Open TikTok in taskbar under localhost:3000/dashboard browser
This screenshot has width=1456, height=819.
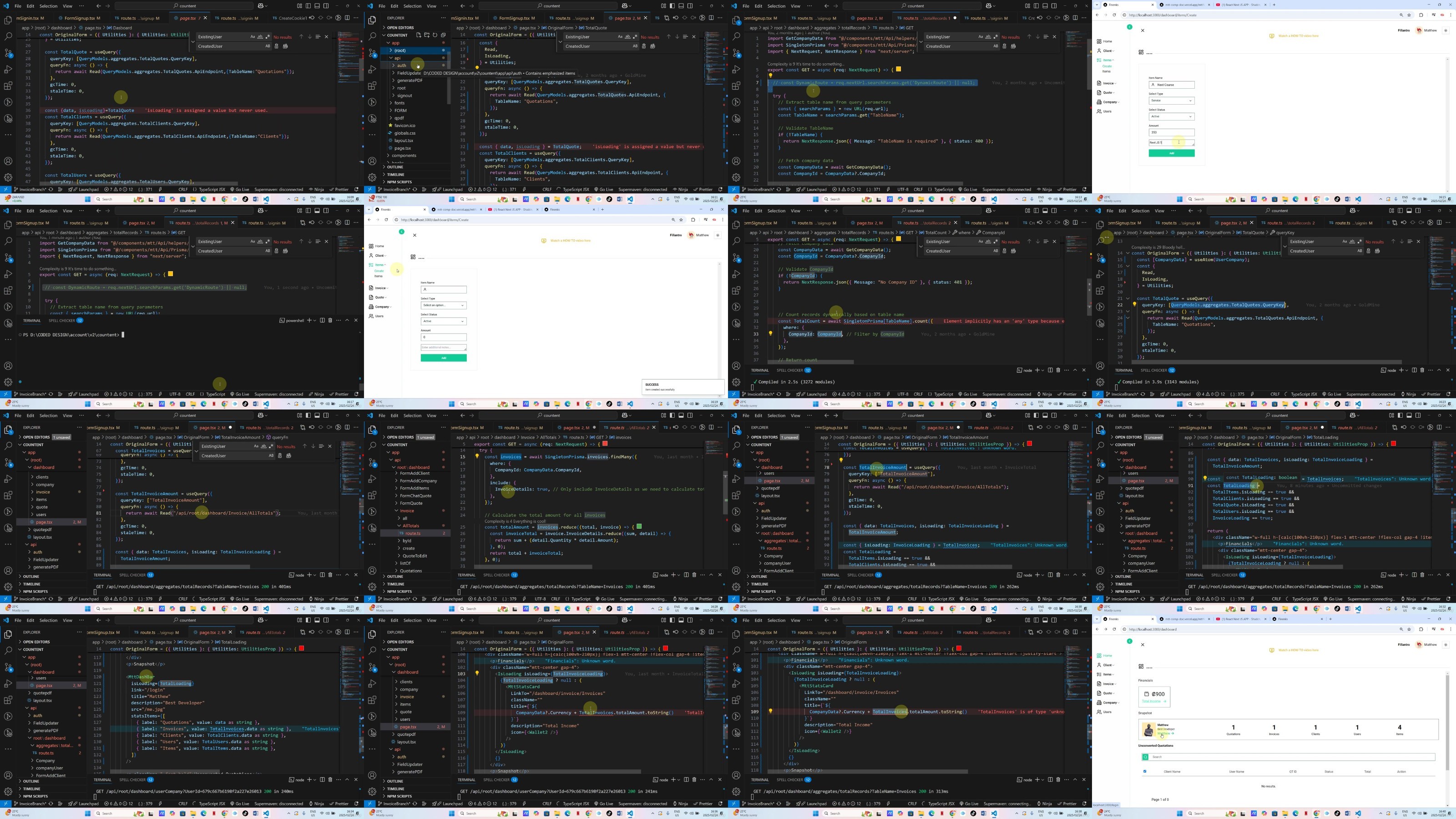(1337, 814)
